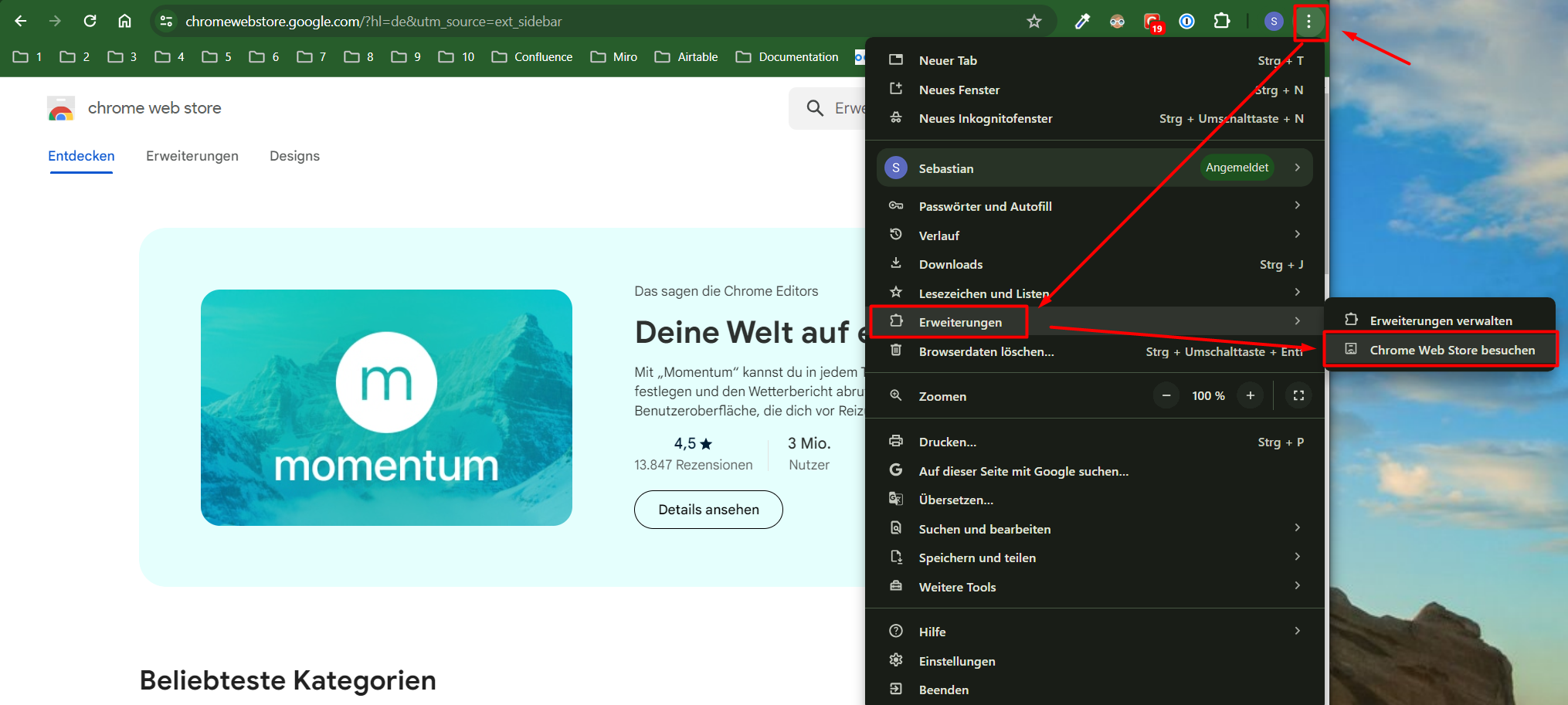This screenshot has height=705, width=1568.
Task: Open Neues Inkognitofenster
Action: coord(1095,118)
